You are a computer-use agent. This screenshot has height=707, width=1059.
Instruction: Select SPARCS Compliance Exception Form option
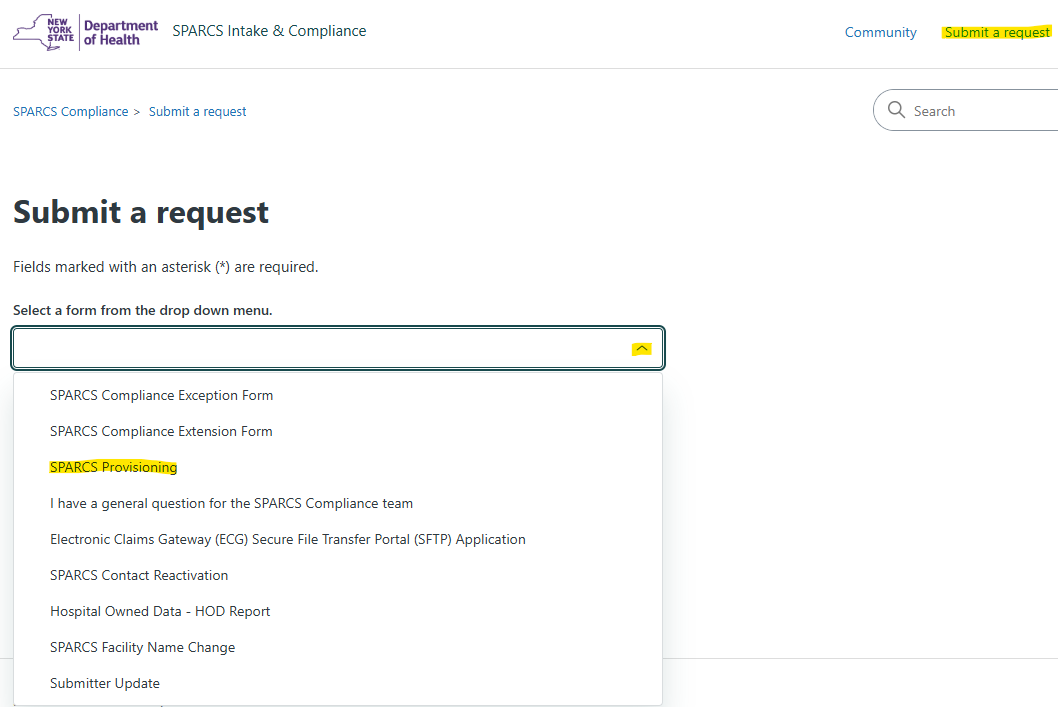click(338, 395)
